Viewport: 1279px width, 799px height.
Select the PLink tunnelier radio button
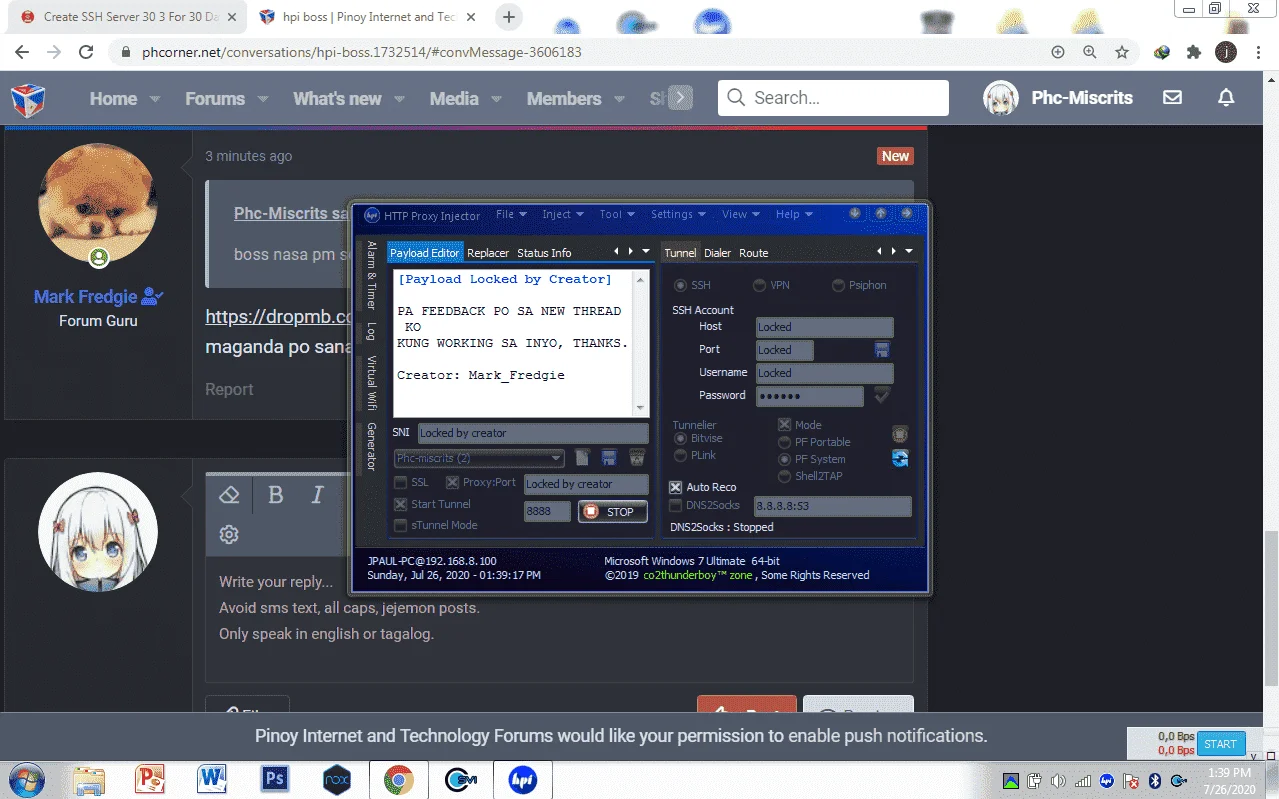(x=681, y=455)
